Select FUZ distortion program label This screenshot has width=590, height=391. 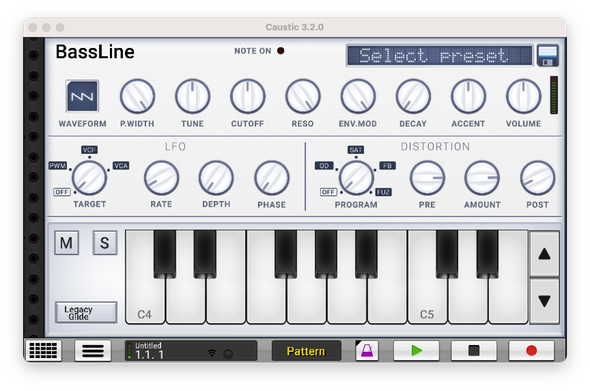[383, 192]
